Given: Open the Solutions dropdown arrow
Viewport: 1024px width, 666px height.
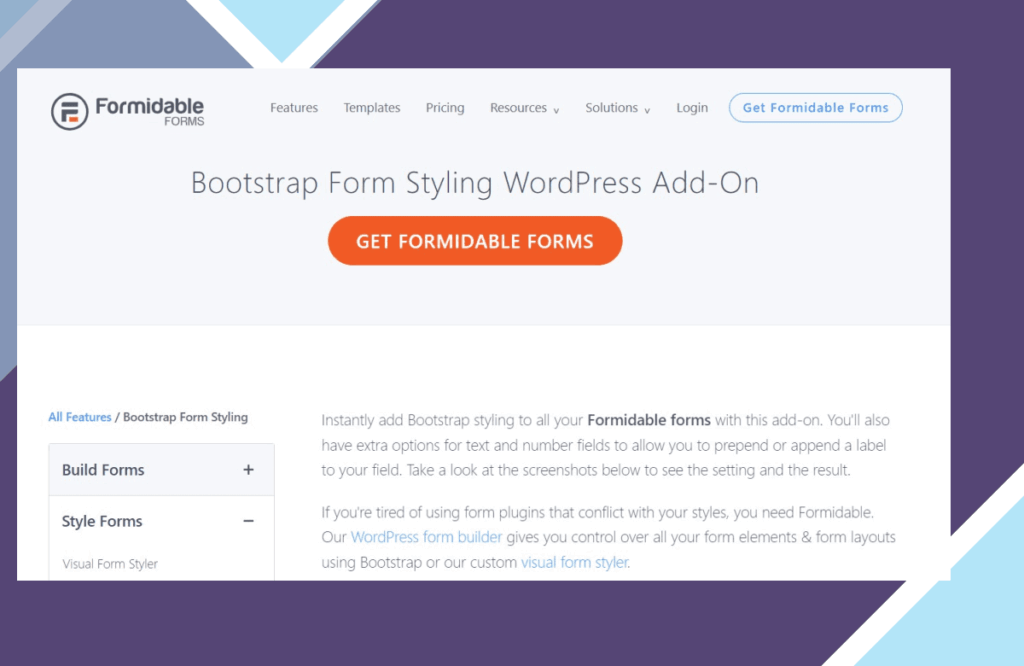Looking at the screenshot, I should [x=647, y=110].
